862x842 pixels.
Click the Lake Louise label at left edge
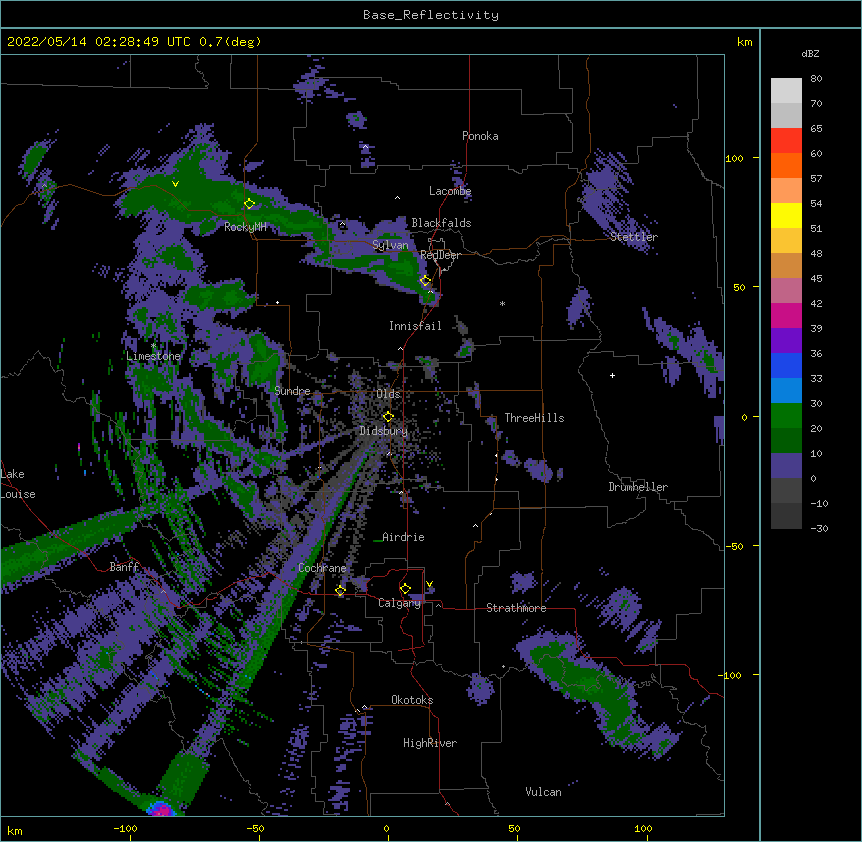(18, 484)
